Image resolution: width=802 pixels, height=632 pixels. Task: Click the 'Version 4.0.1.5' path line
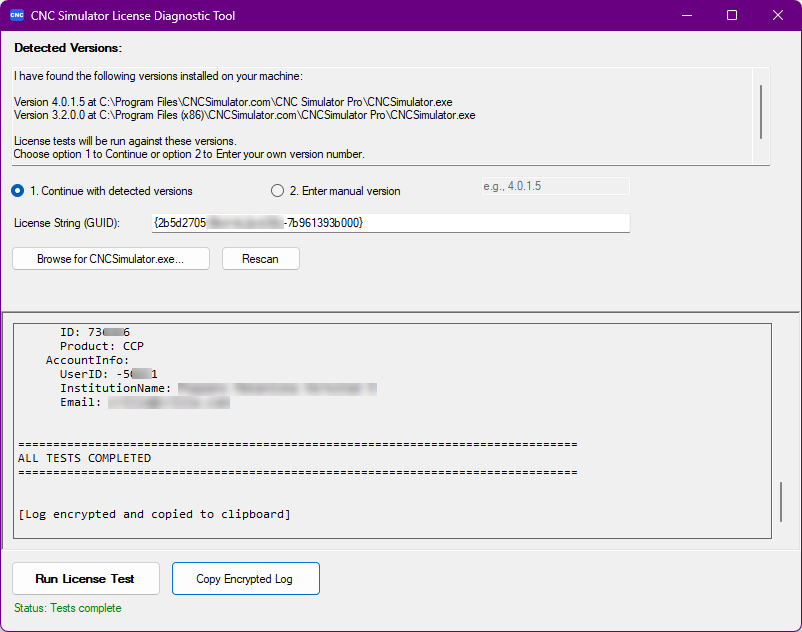point(233,102)
